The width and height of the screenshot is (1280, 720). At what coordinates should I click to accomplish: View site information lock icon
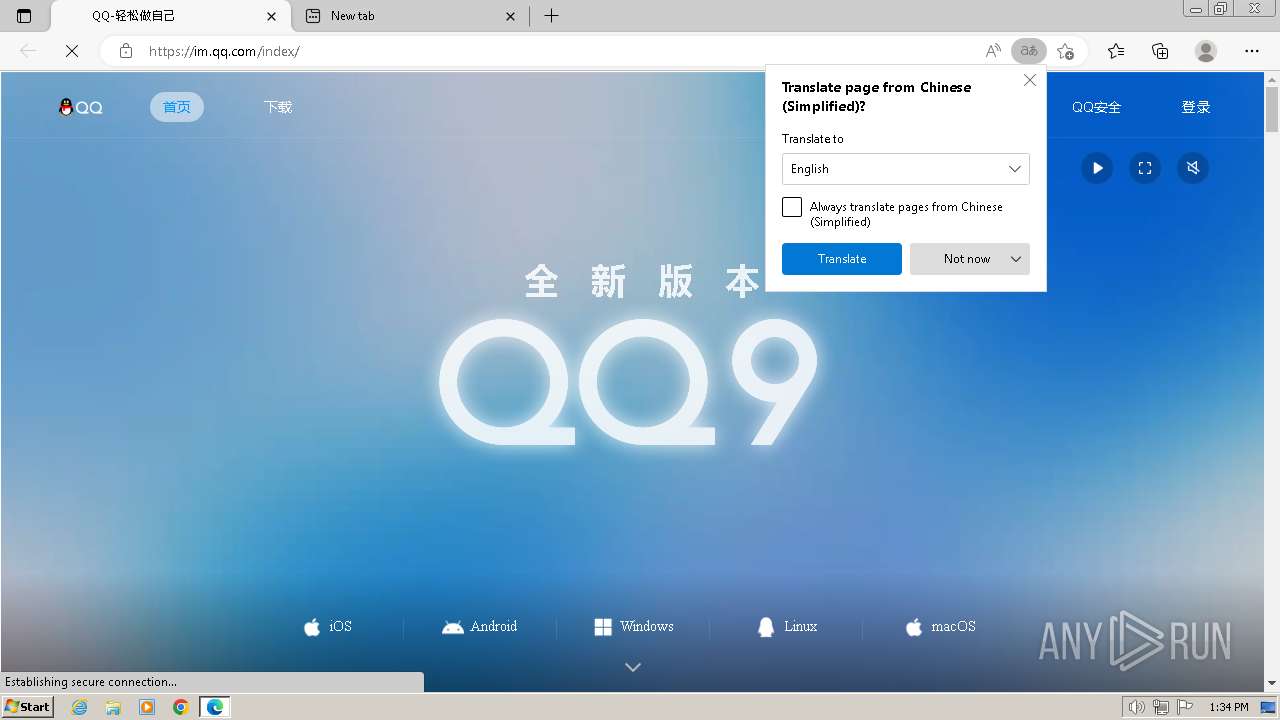point(125,51)
